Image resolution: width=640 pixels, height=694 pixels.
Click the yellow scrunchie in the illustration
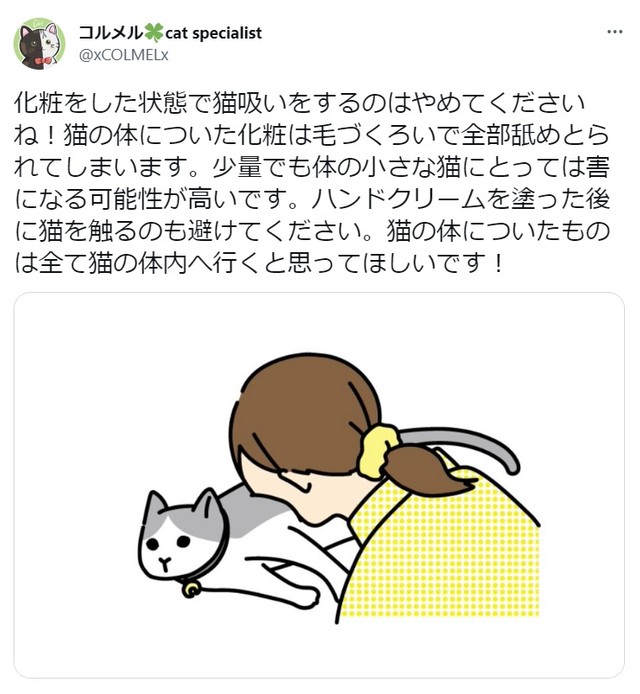(377, 450)
